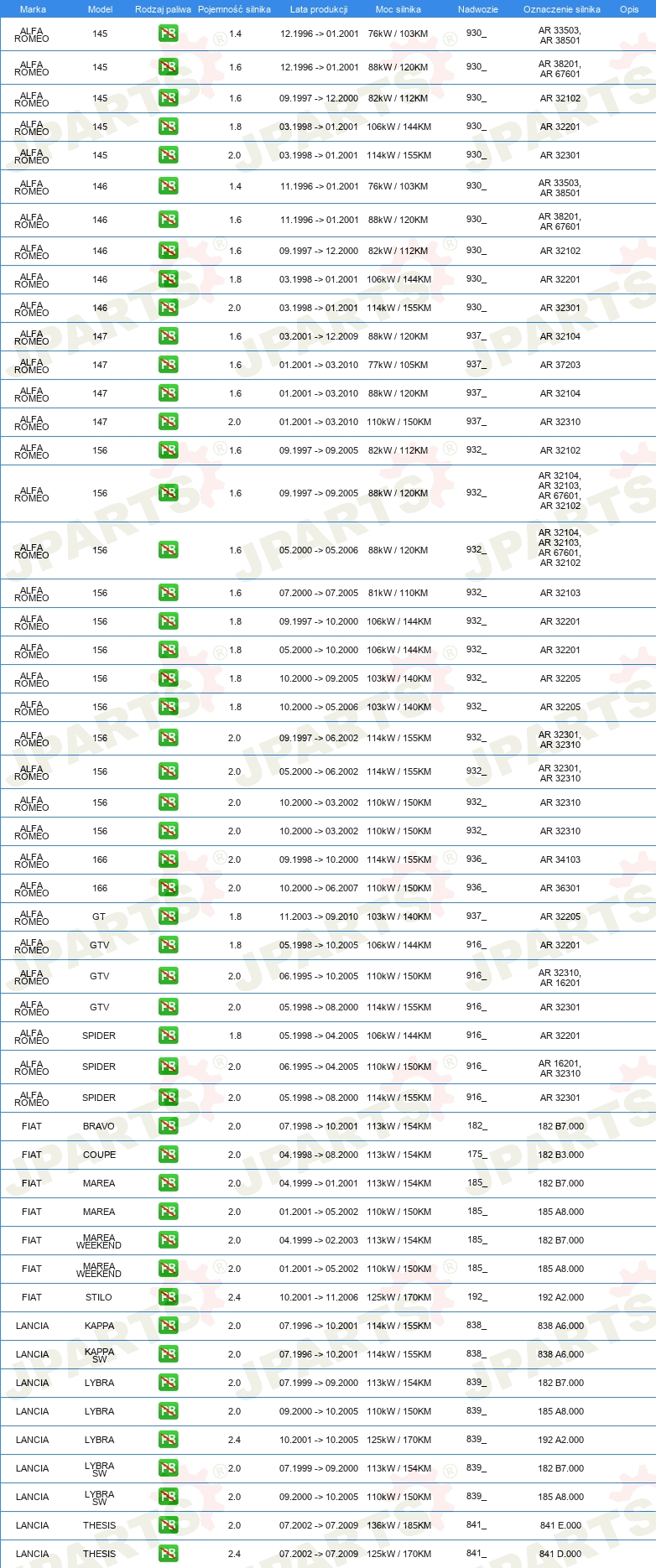Select the power value 77kW / 105KM

tap(398, 365)
